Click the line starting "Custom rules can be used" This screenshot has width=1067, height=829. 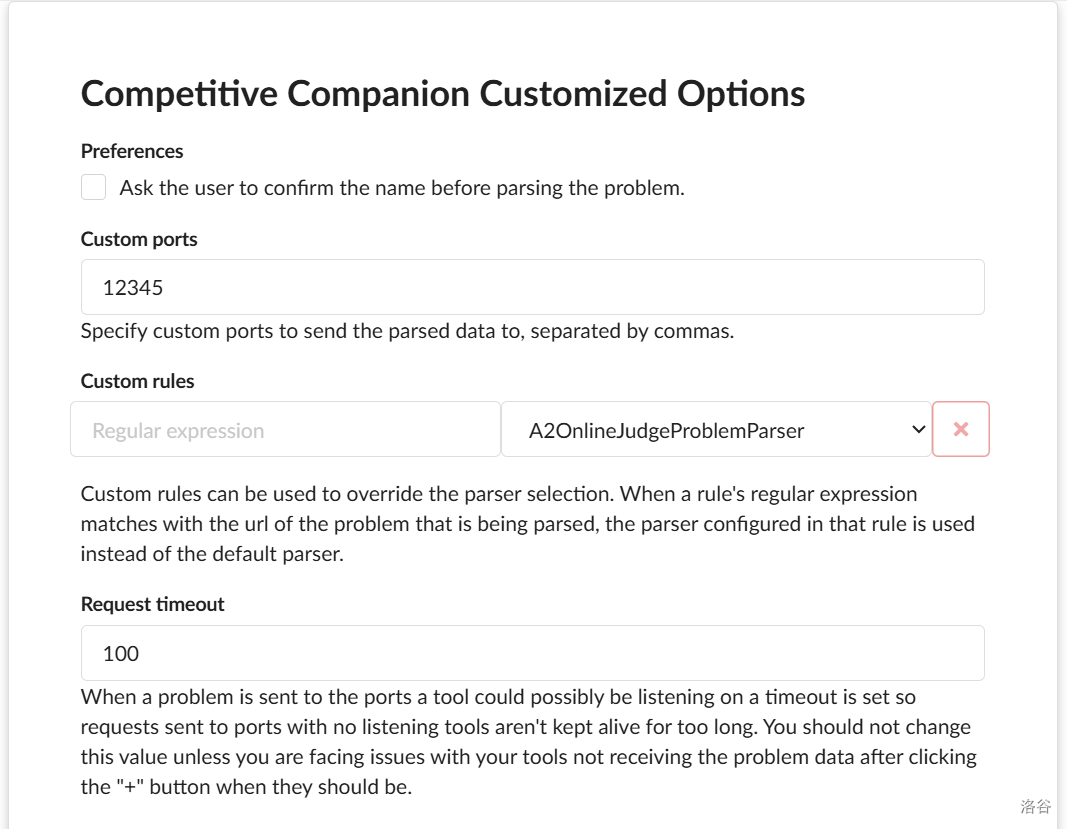[498, 494]
